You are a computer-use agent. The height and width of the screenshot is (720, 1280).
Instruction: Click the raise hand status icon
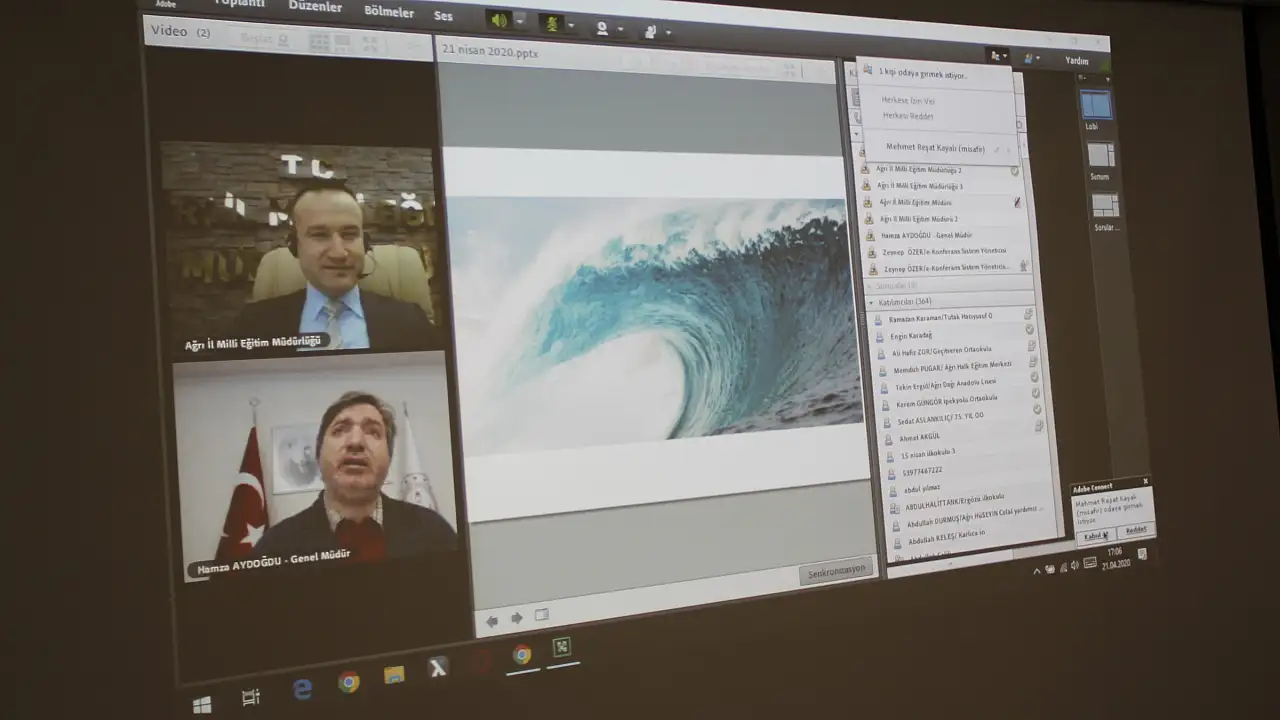tap(650, 31)
